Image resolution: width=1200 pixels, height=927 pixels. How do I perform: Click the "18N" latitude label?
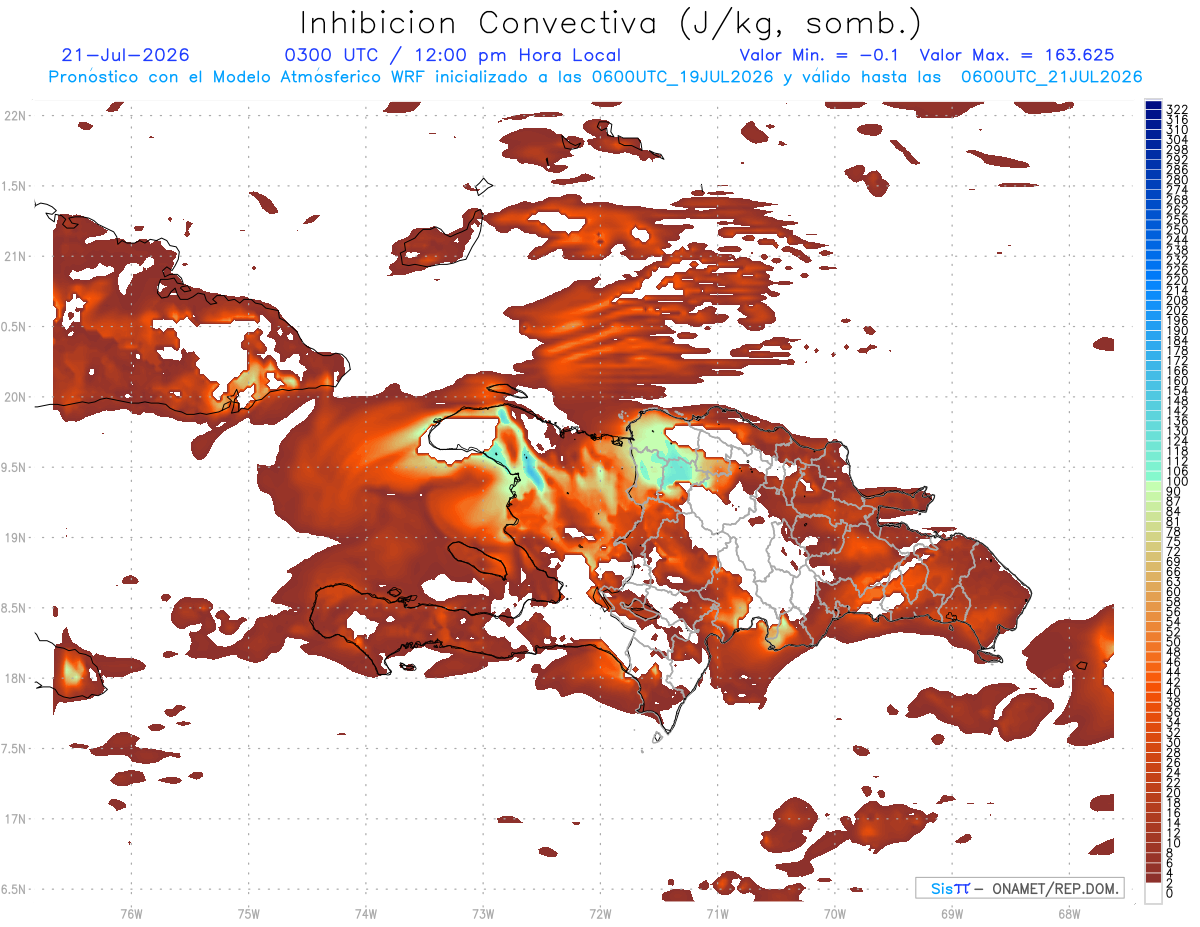click(x=15, y=679)
